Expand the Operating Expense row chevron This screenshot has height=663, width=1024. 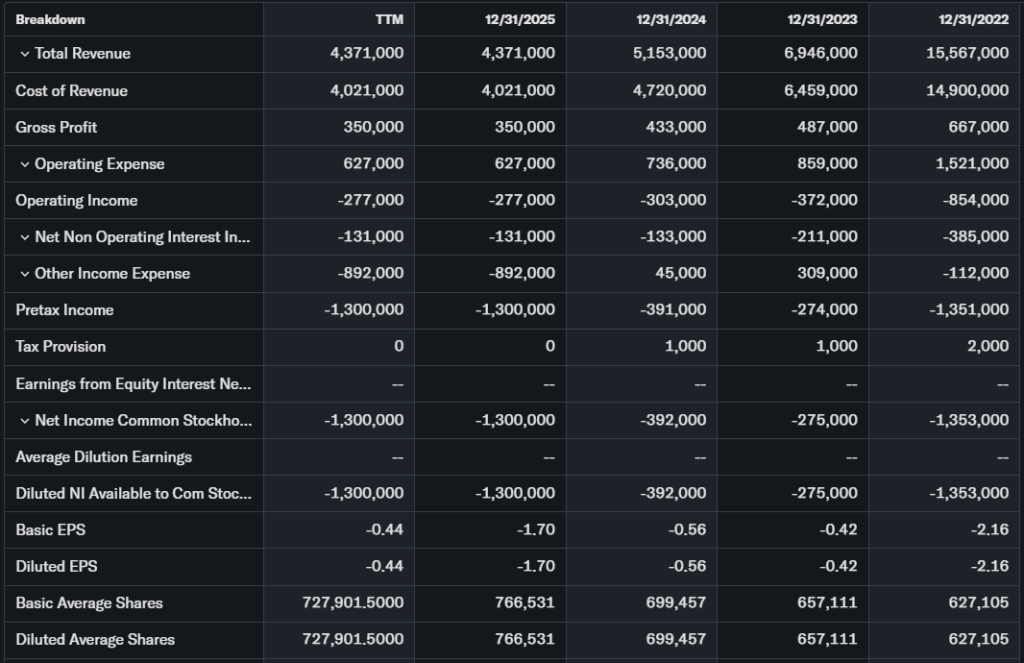(x=25, y=164)
